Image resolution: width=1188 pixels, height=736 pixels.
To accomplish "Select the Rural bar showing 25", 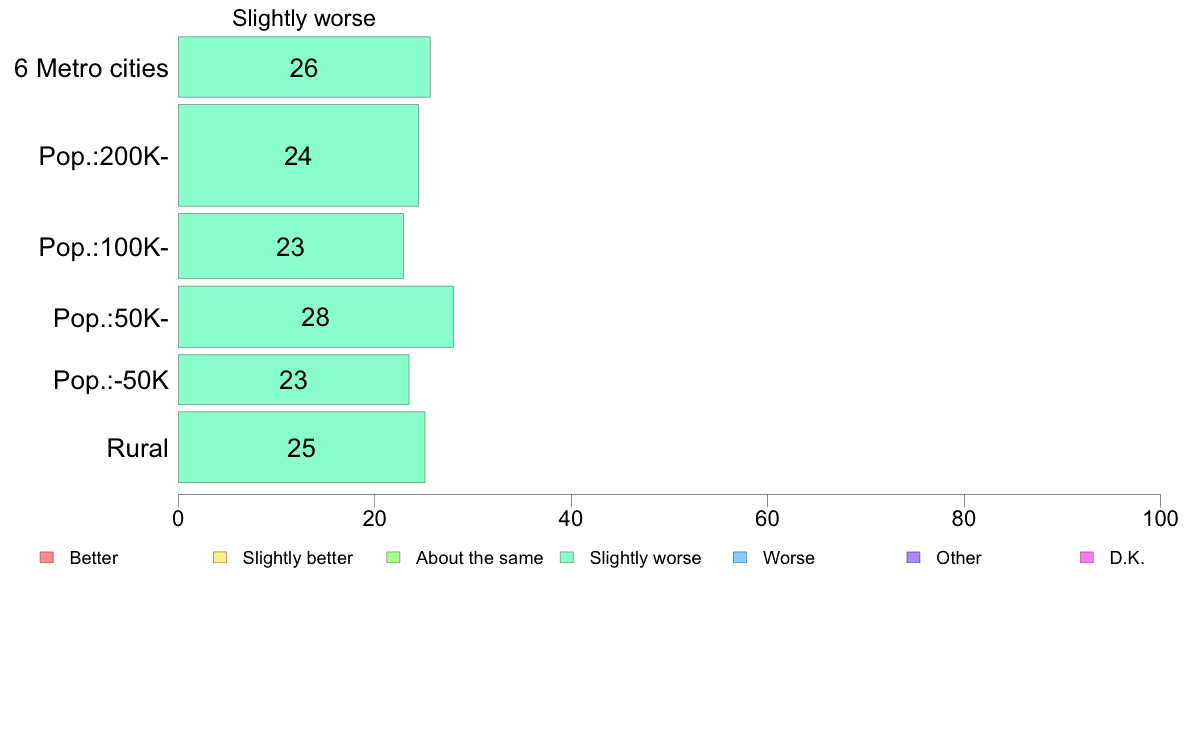I will (301, 447).
